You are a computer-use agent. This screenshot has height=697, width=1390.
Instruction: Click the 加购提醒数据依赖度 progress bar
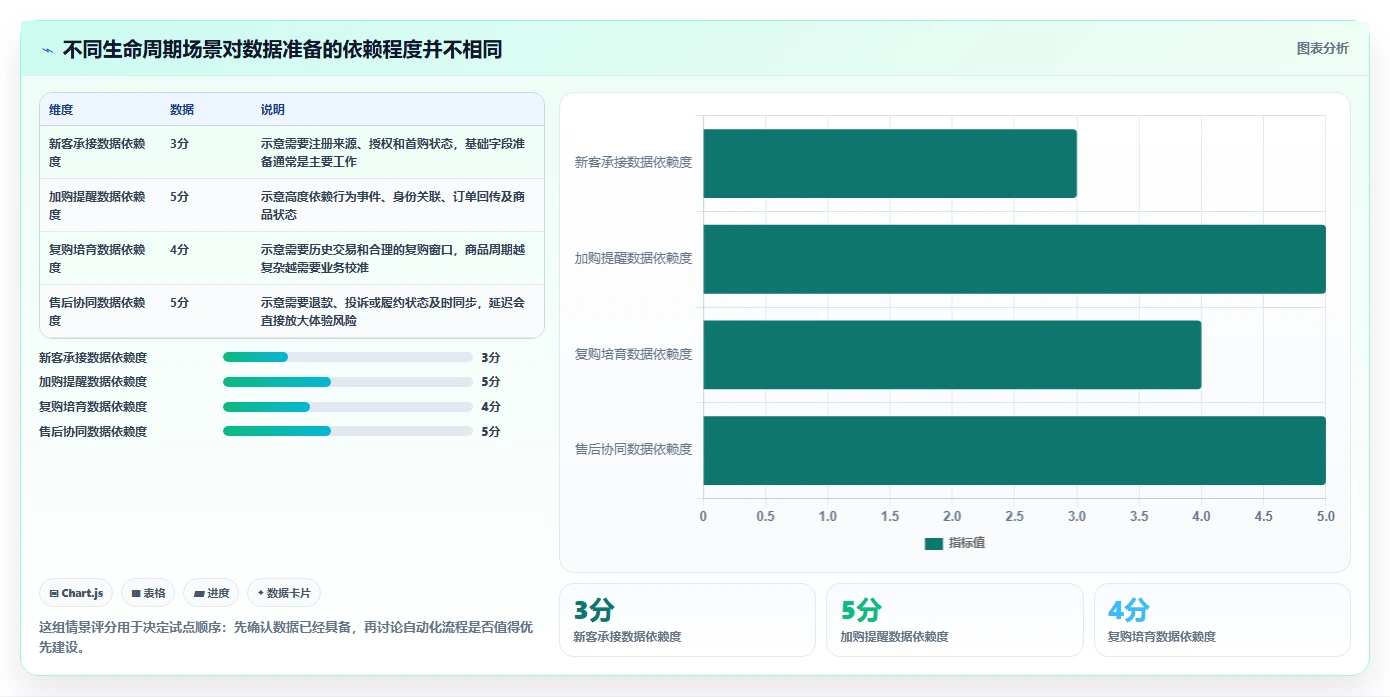click(348, 382)
